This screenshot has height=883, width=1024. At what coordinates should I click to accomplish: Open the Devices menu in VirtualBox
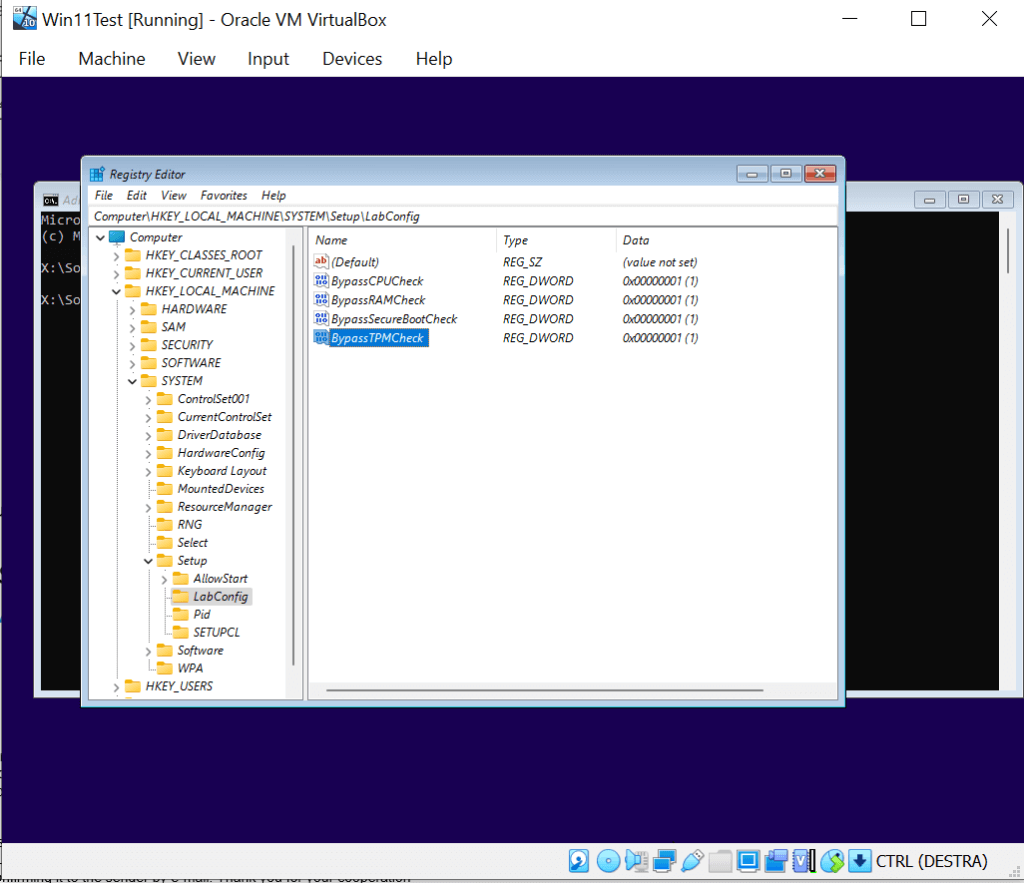point(352,59)
